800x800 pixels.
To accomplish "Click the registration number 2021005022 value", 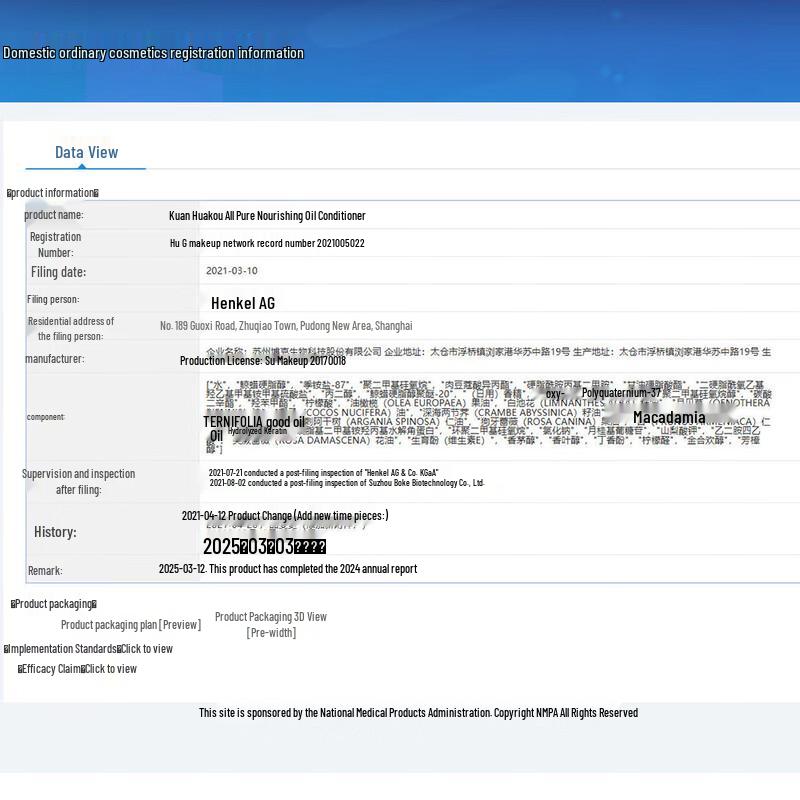I will tap(267, 243).
